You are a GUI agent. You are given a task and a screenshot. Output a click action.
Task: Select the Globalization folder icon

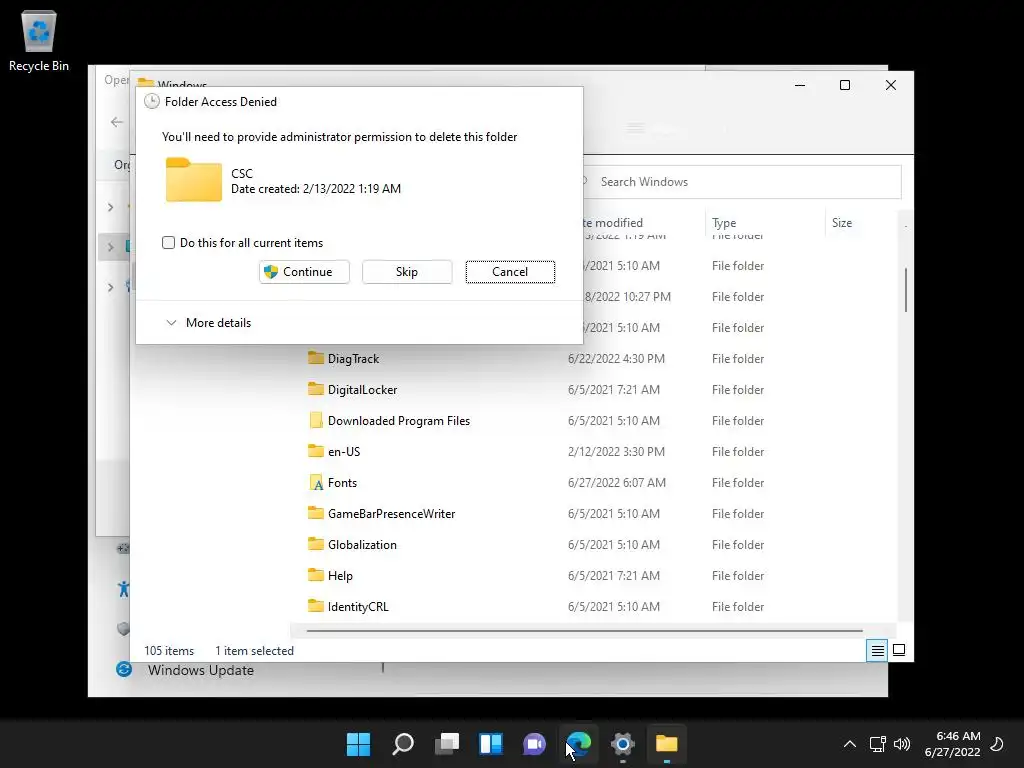316,545
